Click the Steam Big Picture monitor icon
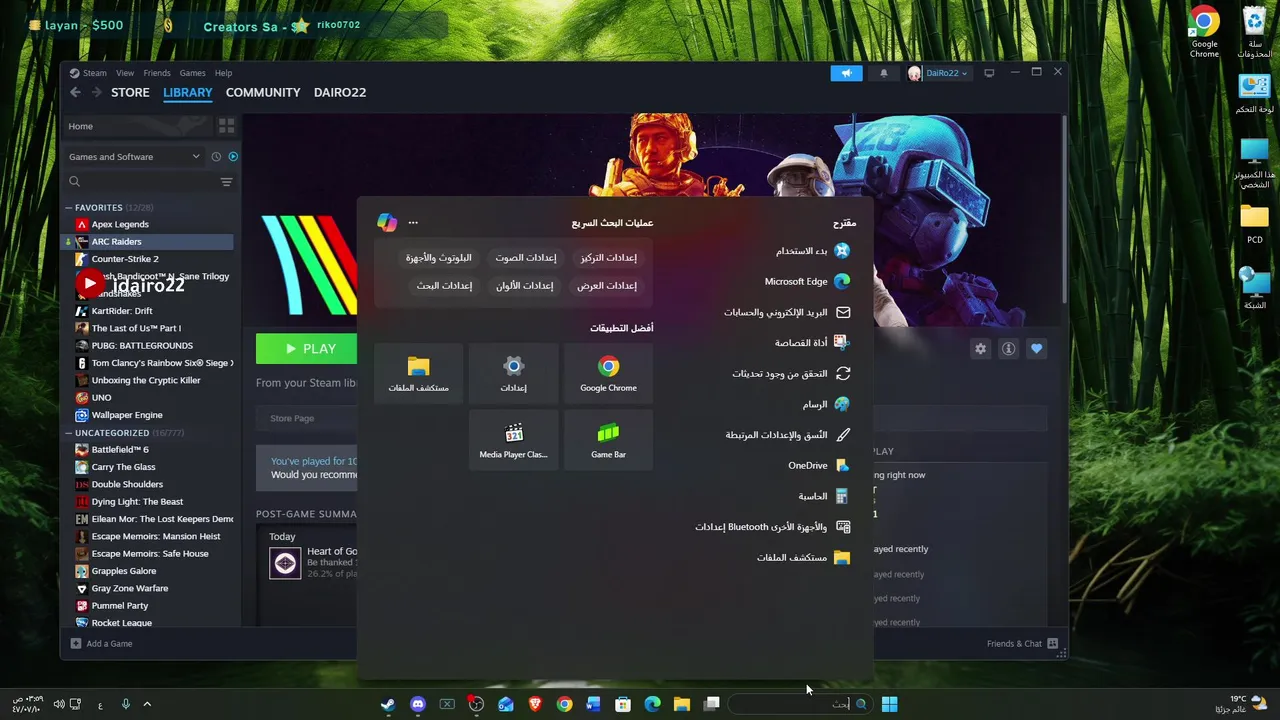The image size is (1280, 720). pyautogui.click(x=989, y=73)
